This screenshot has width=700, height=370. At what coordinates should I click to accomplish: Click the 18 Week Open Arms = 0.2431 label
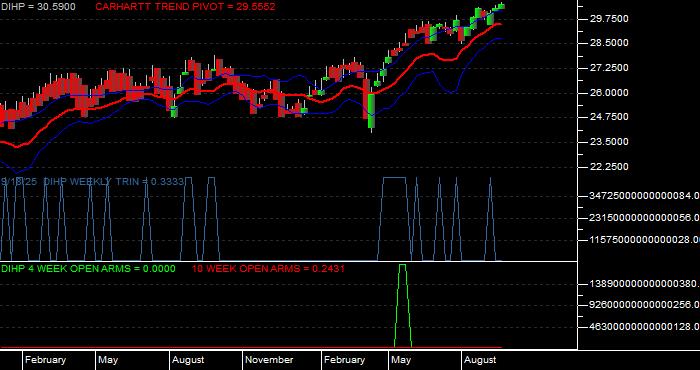(x=268, y=269)
